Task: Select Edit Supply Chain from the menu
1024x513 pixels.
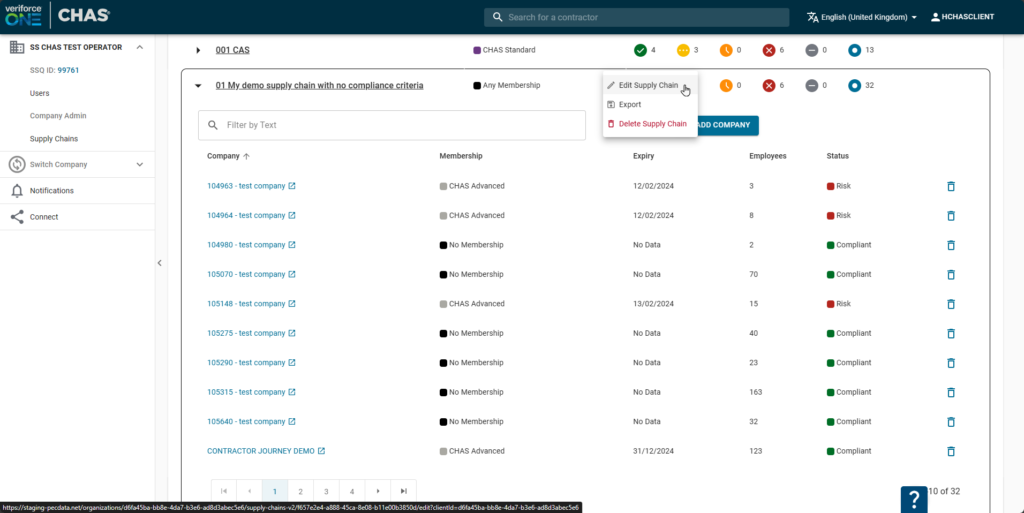Action: [x=650, y=86]
